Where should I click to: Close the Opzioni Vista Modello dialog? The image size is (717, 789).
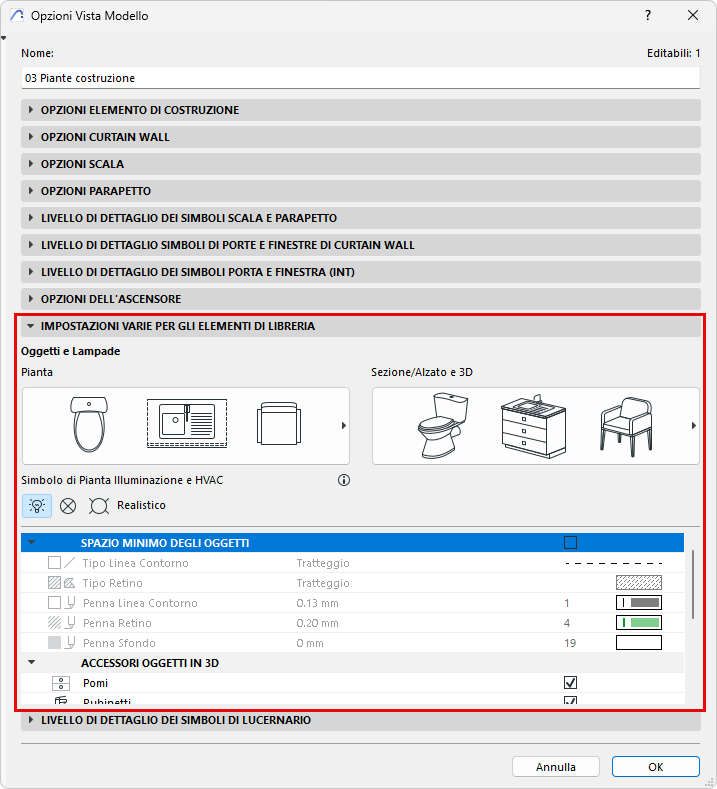(x=693, y=16)
